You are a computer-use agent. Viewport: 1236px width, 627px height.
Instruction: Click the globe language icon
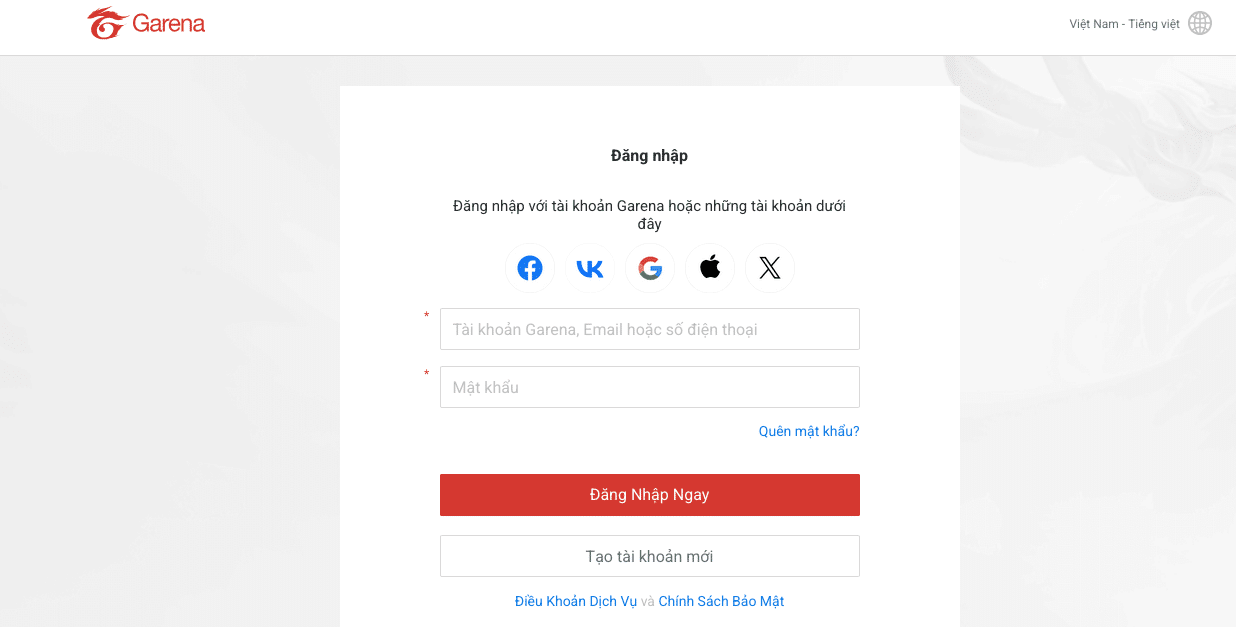point(1199,23)
